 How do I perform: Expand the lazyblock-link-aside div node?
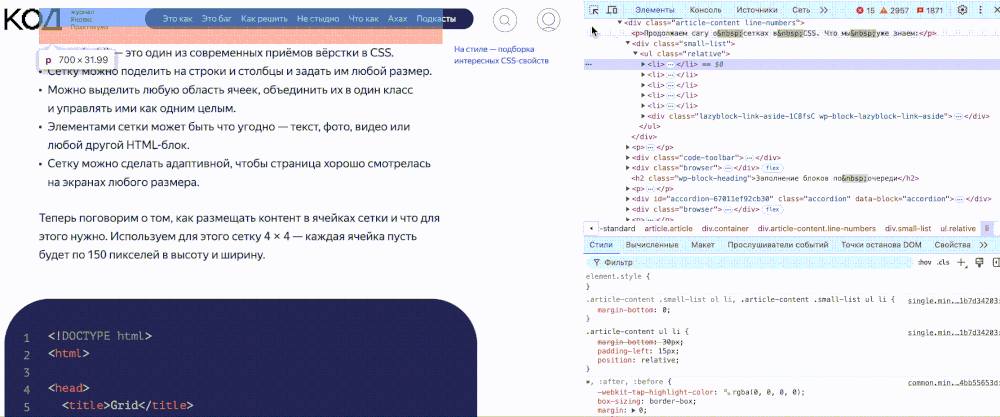click(x=643, y=116)
